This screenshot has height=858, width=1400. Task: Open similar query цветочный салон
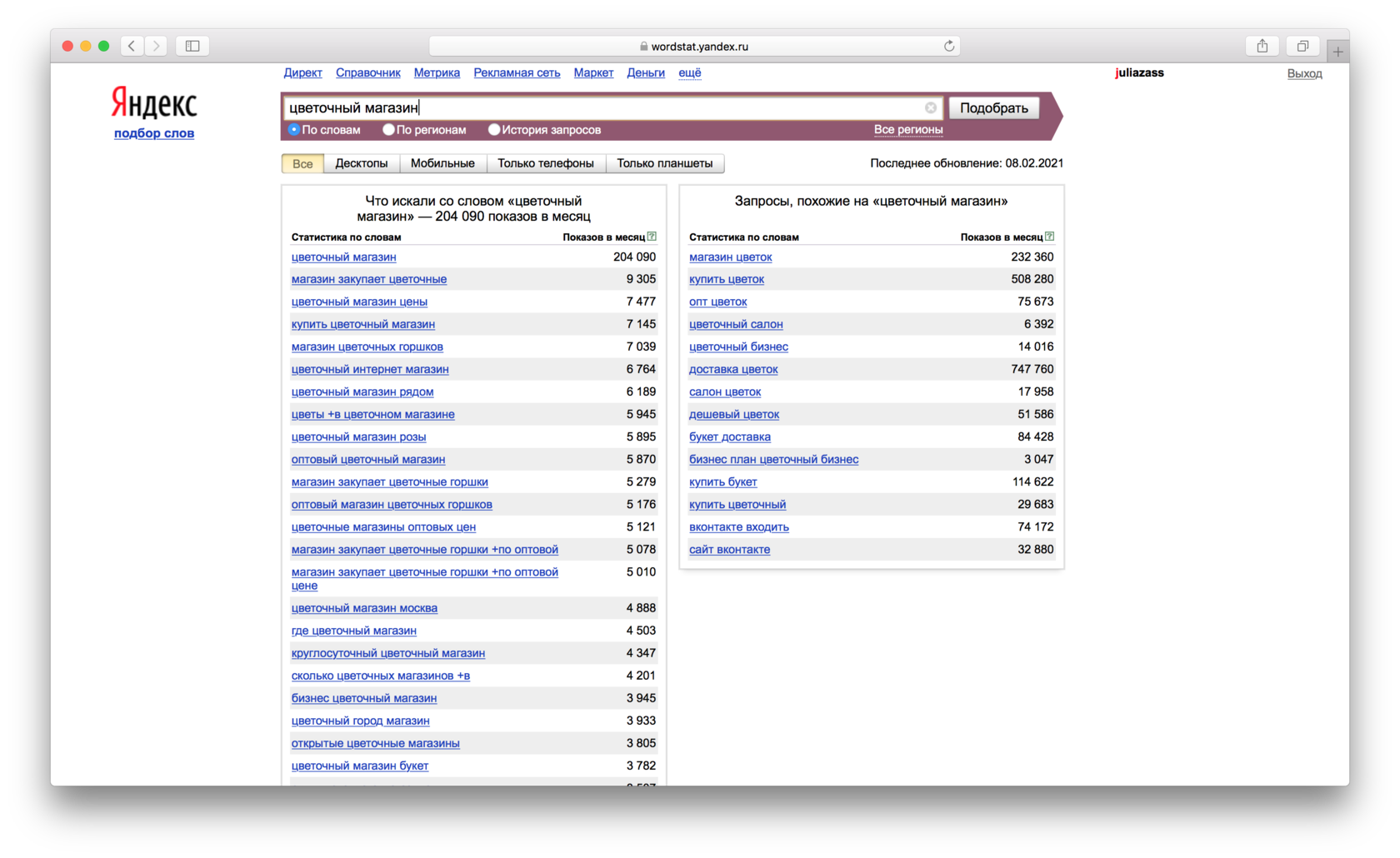coord(736,324)
